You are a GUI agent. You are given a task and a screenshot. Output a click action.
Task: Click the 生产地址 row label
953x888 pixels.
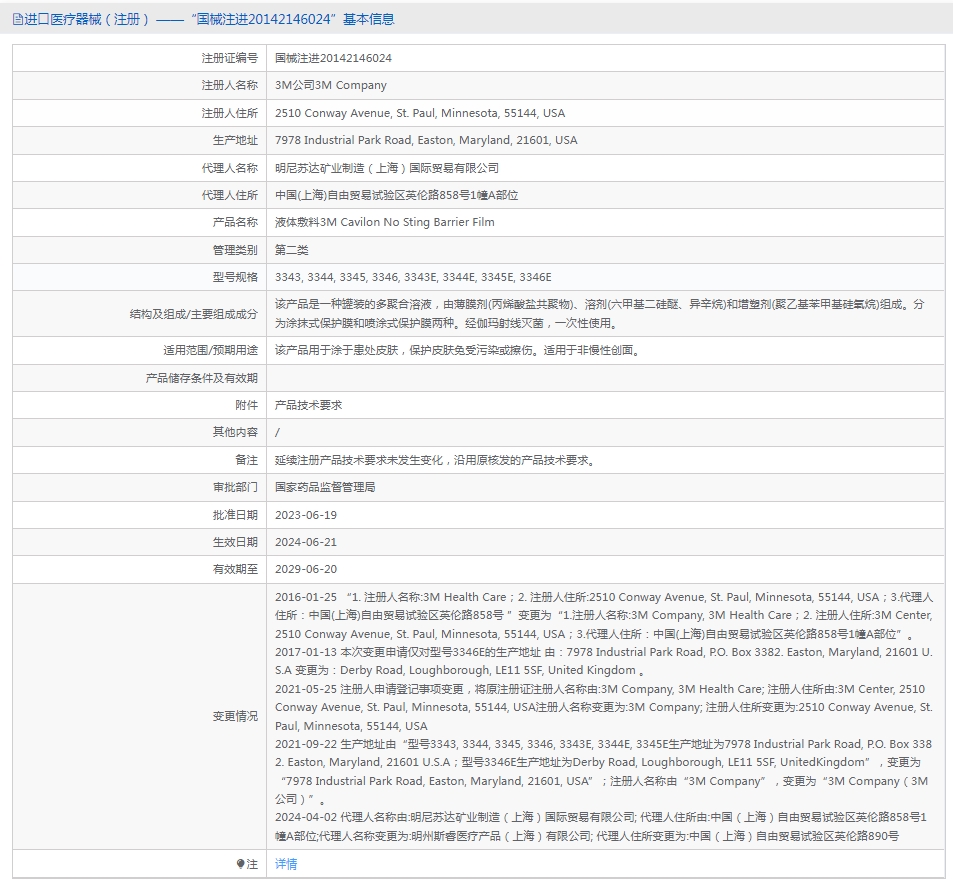[x=235, y=140]
